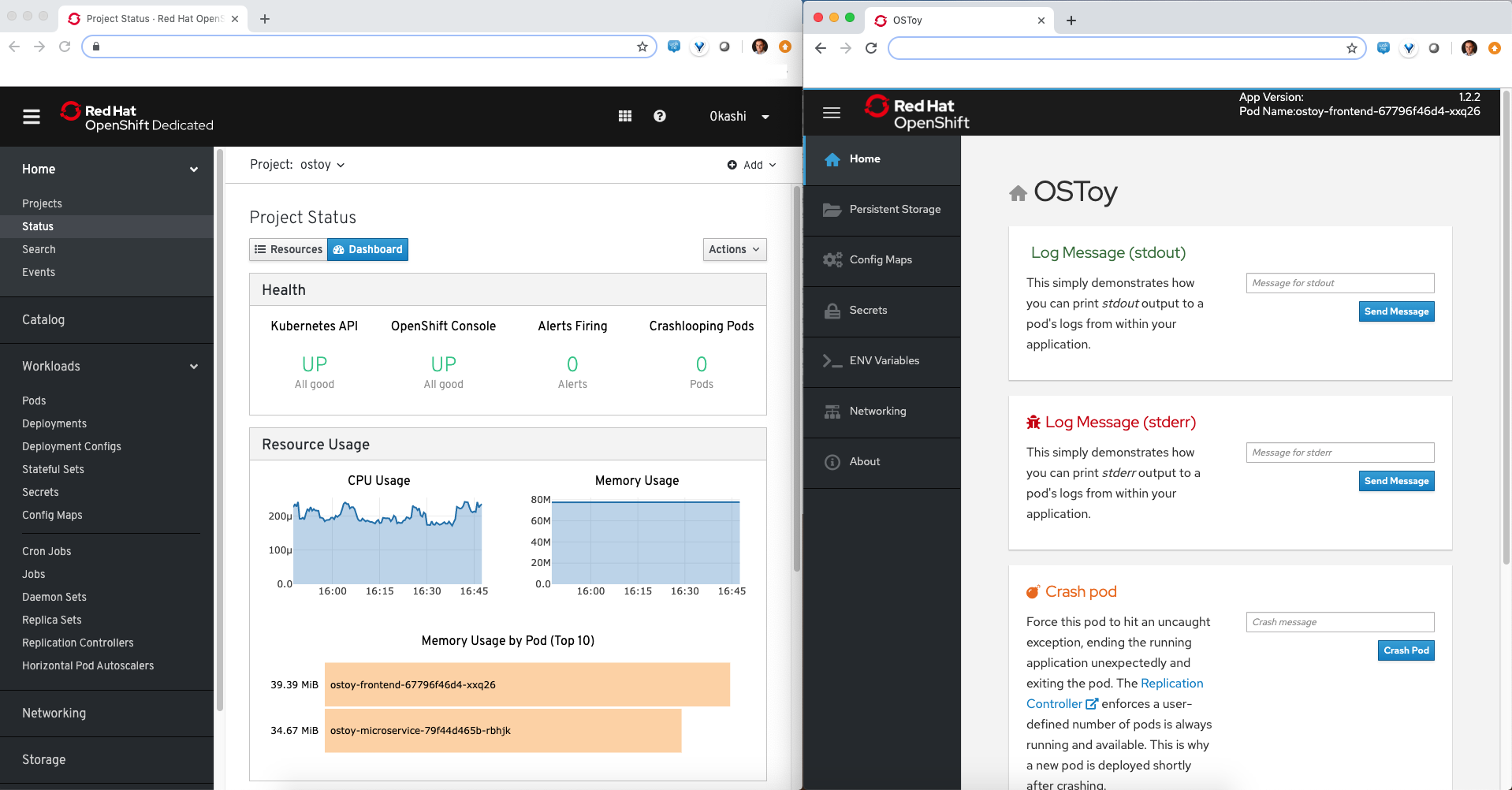Go back in the OSToy browser window

point(821,48)
